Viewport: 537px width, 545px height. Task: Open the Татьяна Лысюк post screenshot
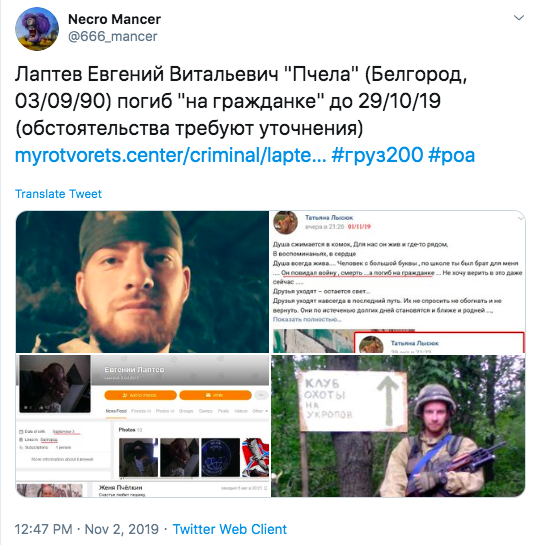click(x=398, y=282)
